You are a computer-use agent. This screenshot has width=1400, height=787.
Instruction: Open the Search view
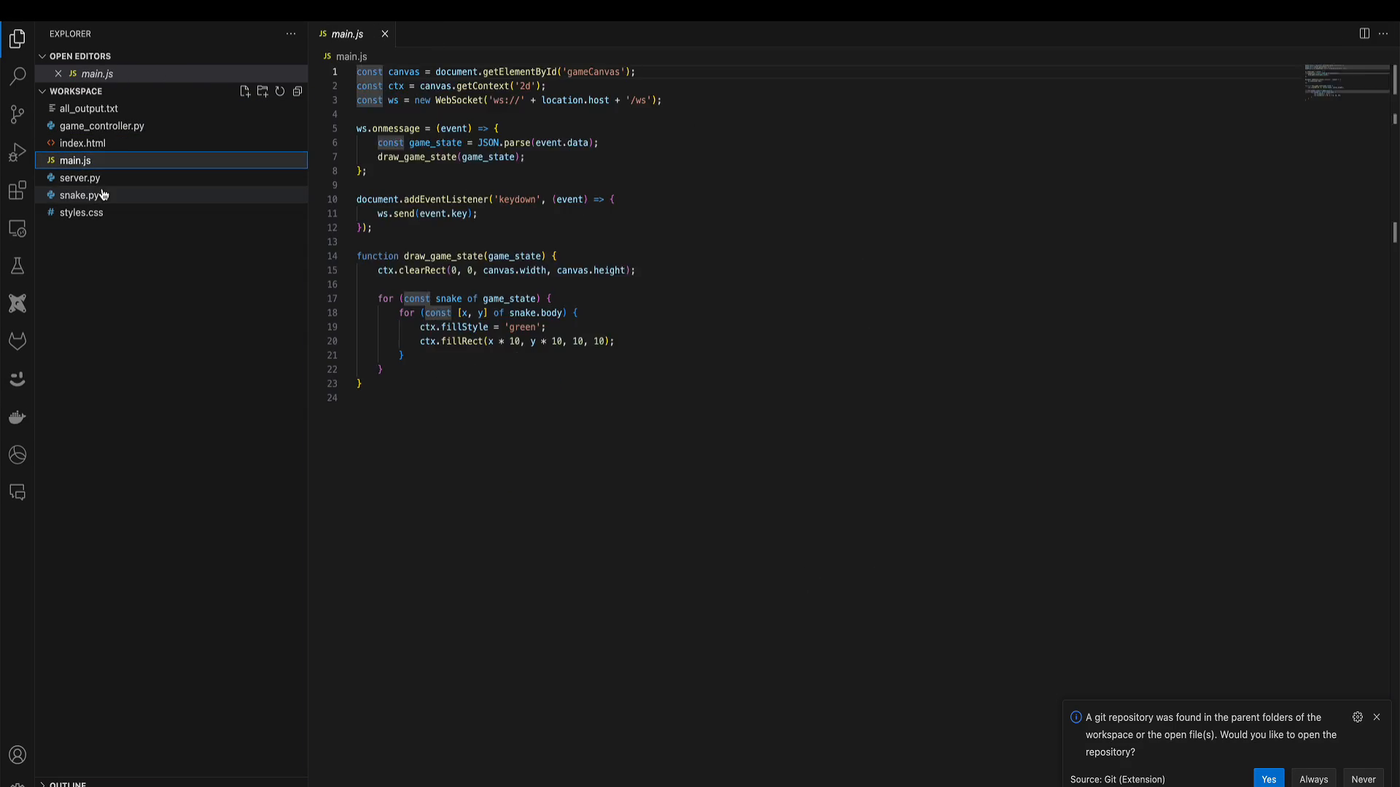coord(17,76)
